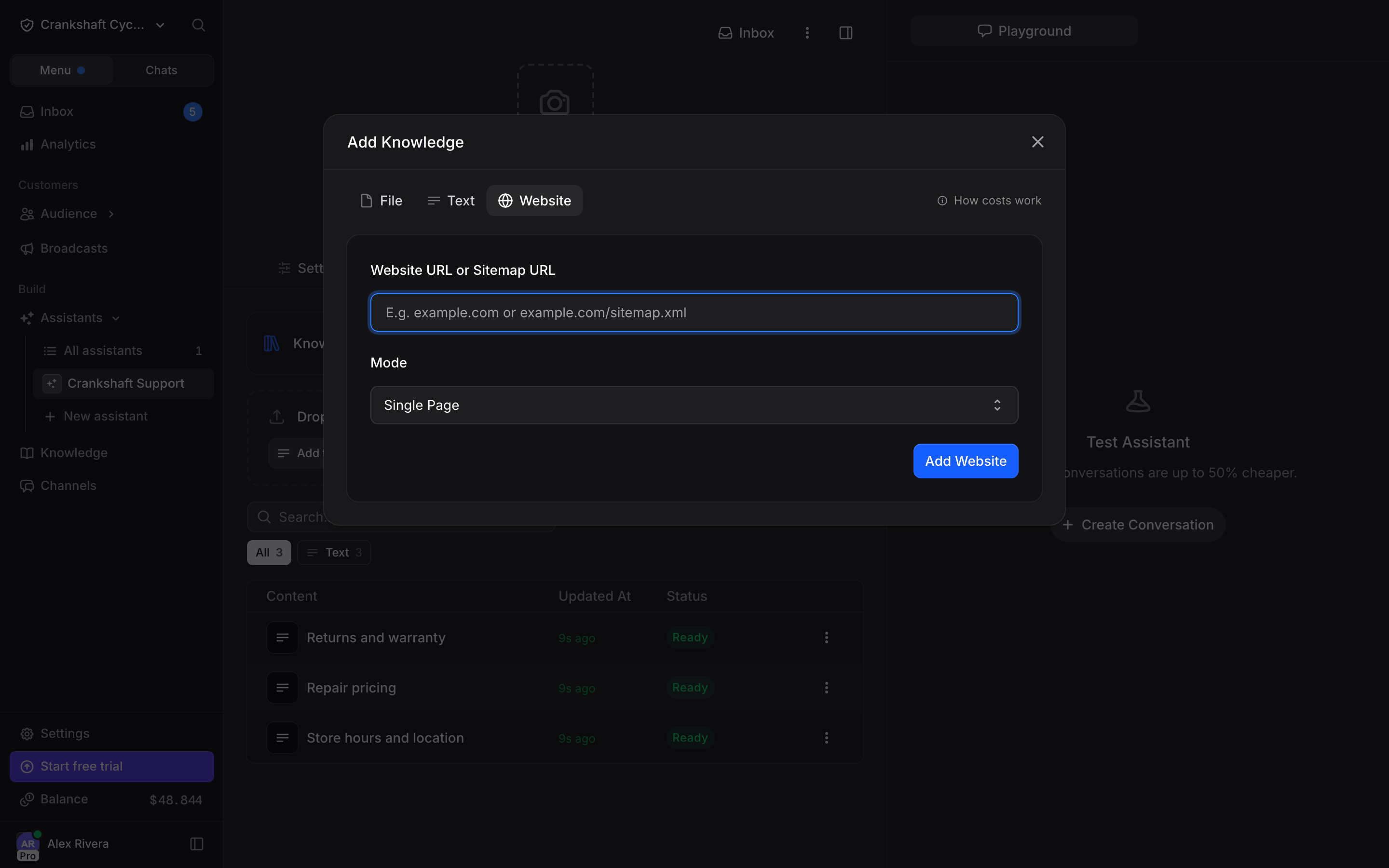Upload an assistant avatar via camera icon

555,102
